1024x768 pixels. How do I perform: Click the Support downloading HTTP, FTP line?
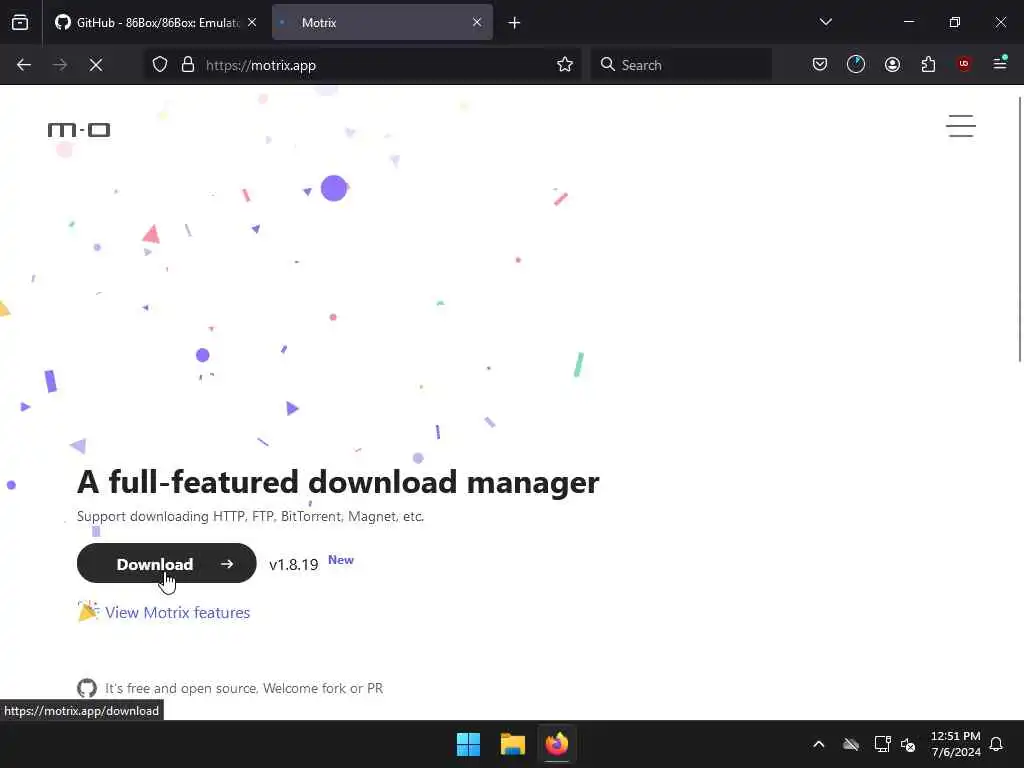pyautogui.click(x=250, y=517)
